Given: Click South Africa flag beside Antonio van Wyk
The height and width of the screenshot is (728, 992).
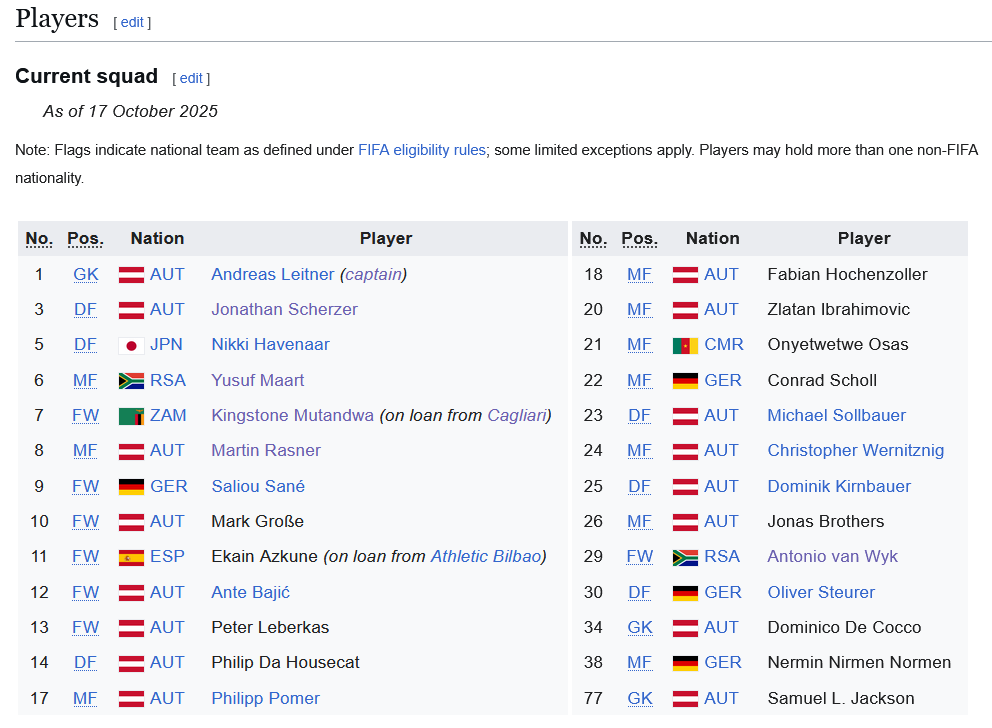Looking at the screenshot, I should click(685, 557).
